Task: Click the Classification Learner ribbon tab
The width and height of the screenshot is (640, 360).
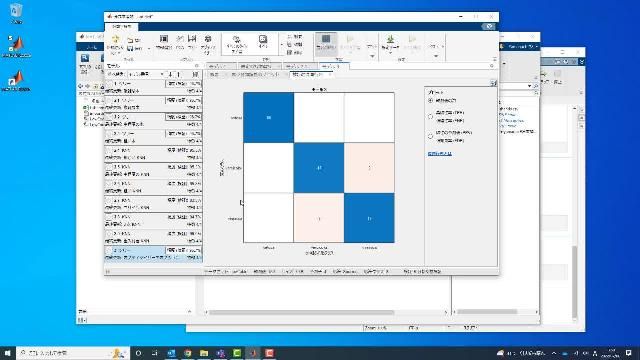Action: click(122, 27)
